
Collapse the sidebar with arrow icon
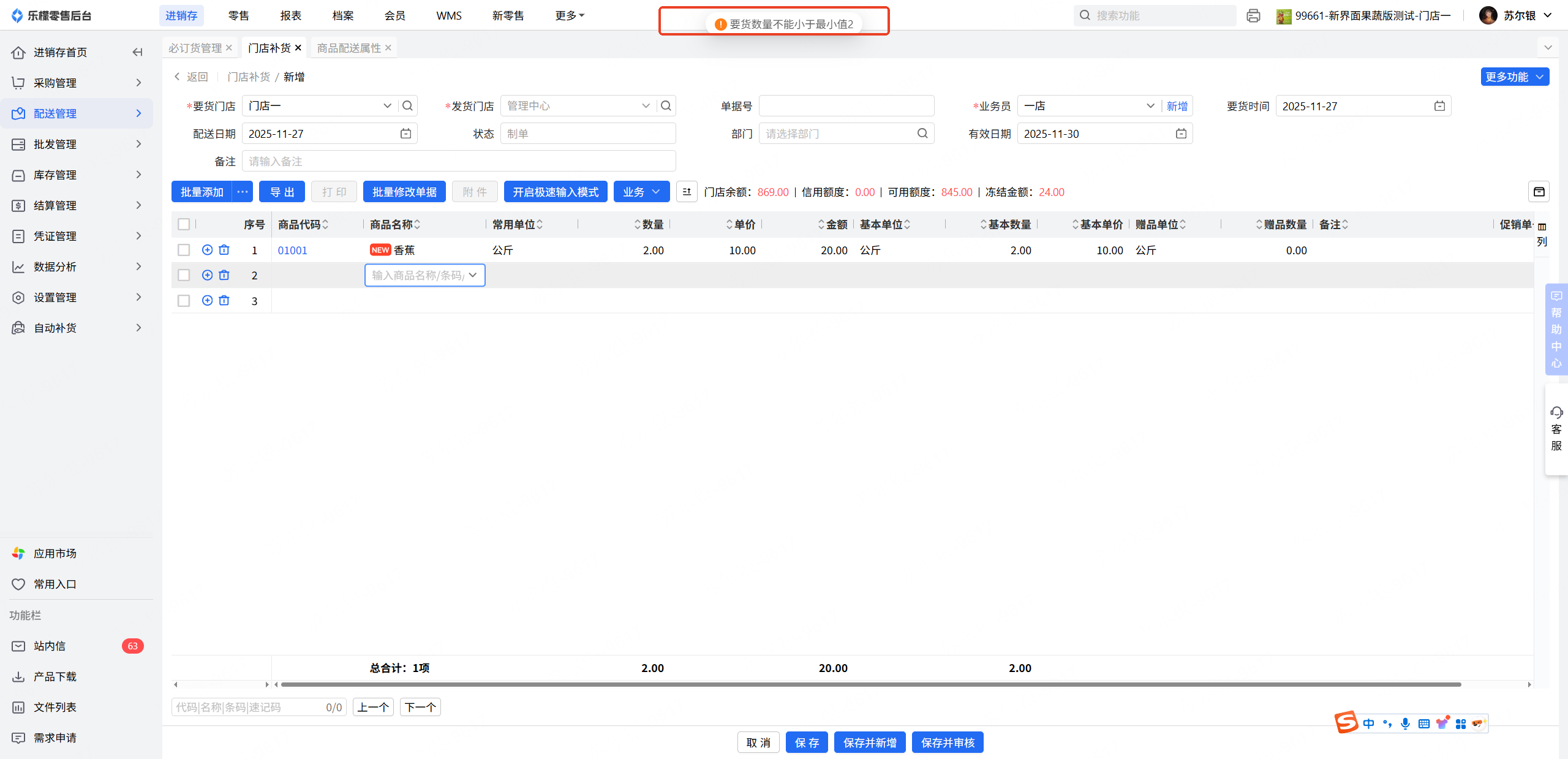click(137, 53)
